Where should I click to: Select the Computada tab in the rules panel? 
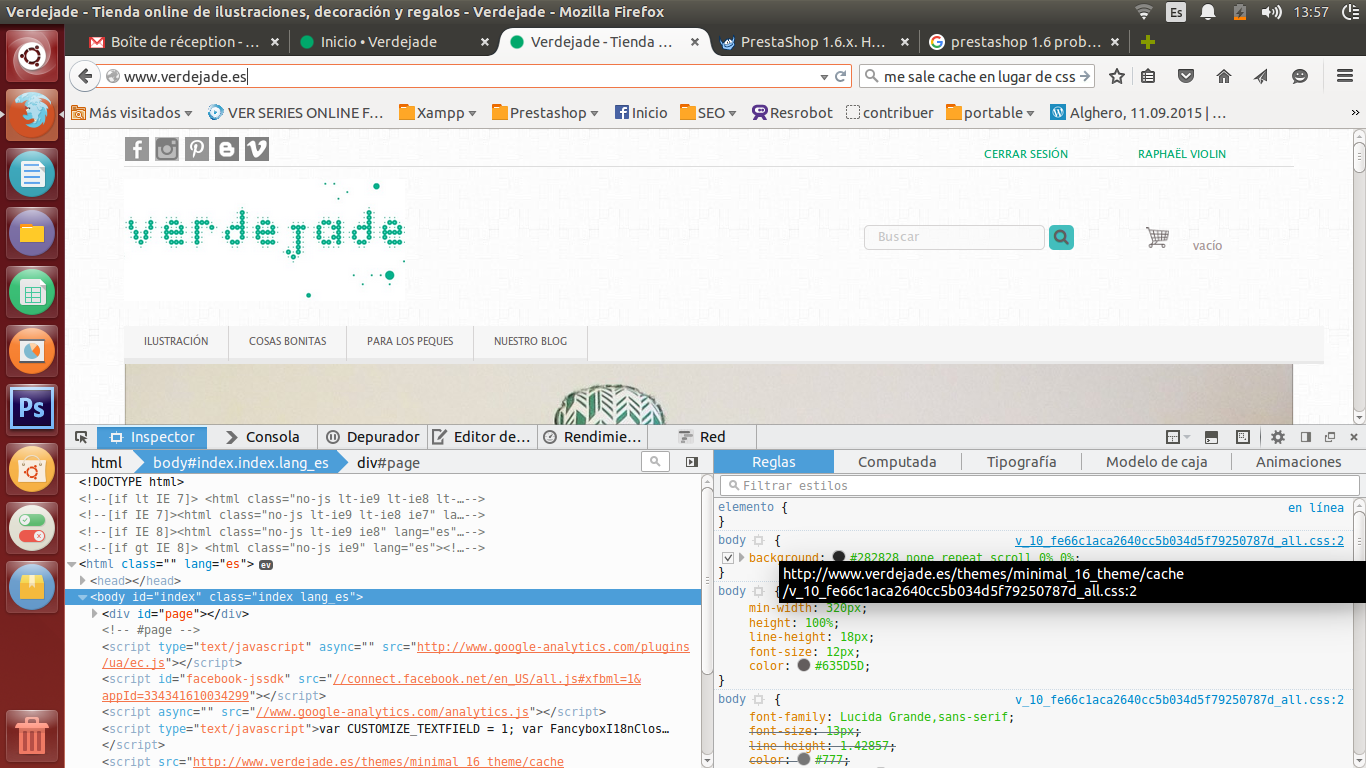[897, 462]
